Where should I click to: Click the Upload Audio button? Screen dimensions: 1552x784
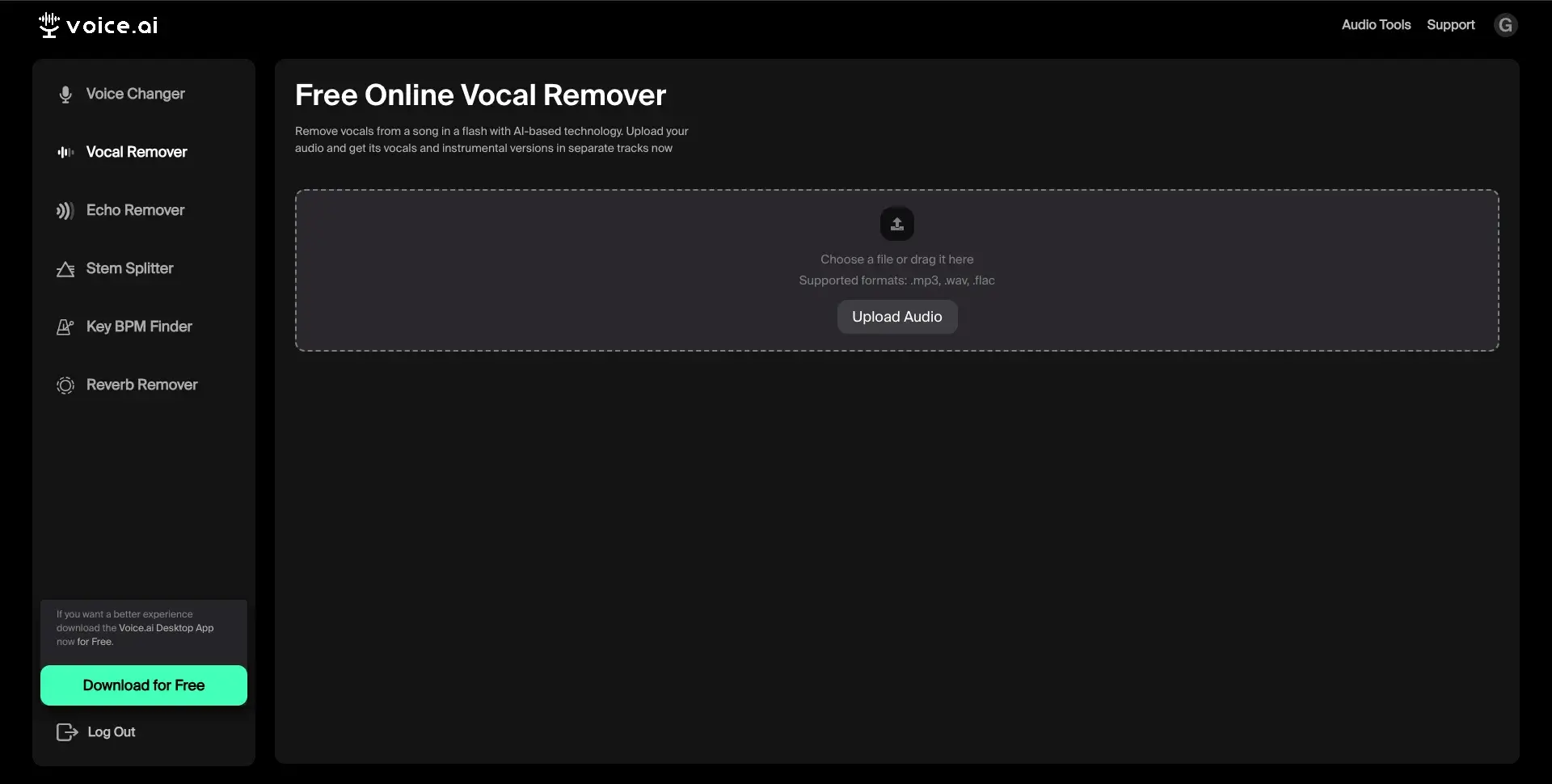point(897,317)
